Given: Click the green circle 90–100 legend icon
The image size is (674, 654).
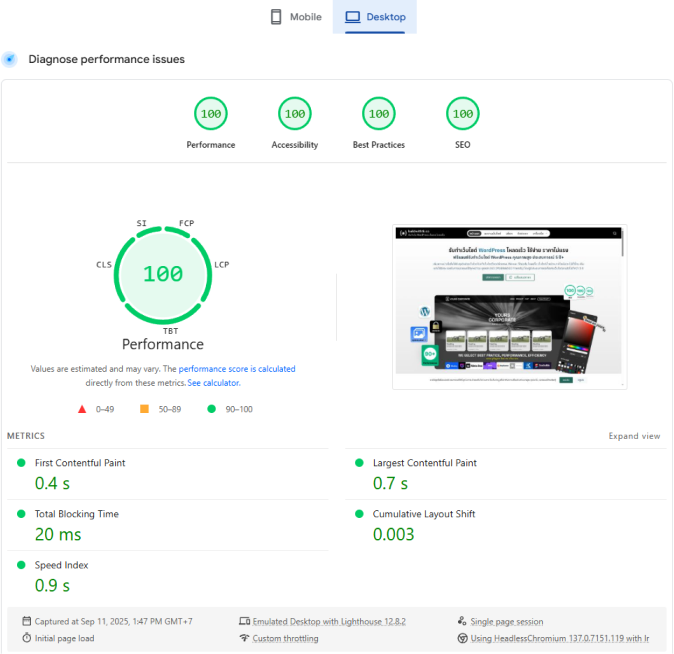Looking at the screenshot, I should coord(211,409).
